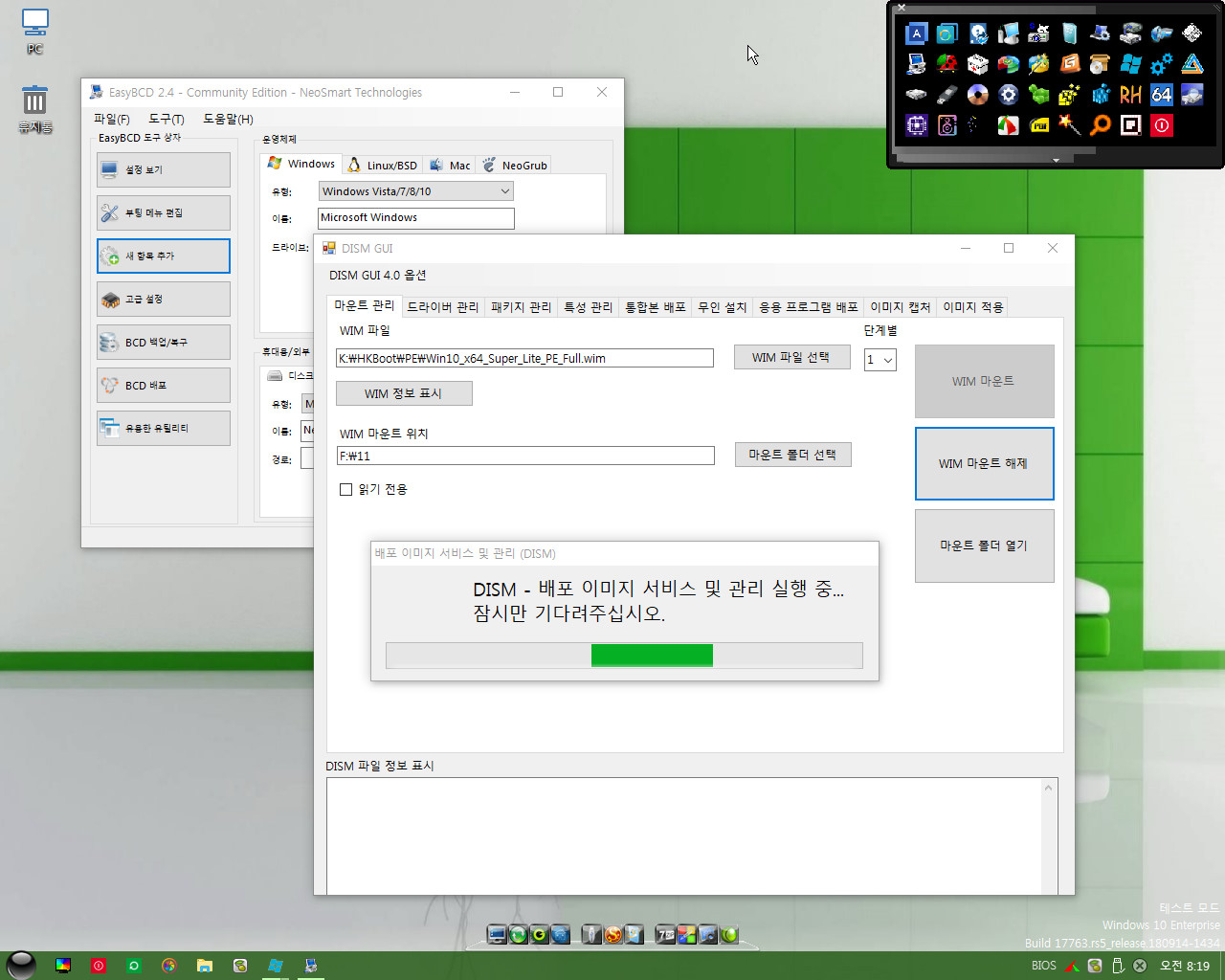Switch to the package management tab
Image resolution: width=1225 pixels, height=980 pixels.
521,307
